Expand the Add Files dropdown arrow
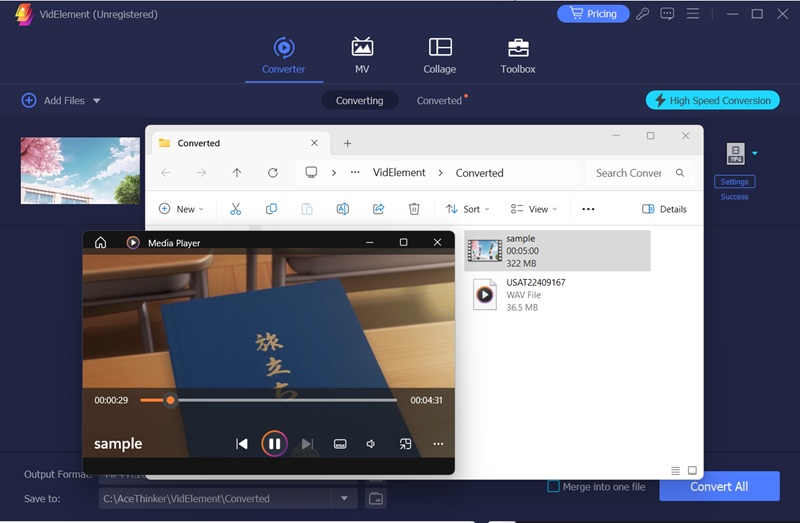The height and width of the screenshot is (523, 800). (97, 101)
